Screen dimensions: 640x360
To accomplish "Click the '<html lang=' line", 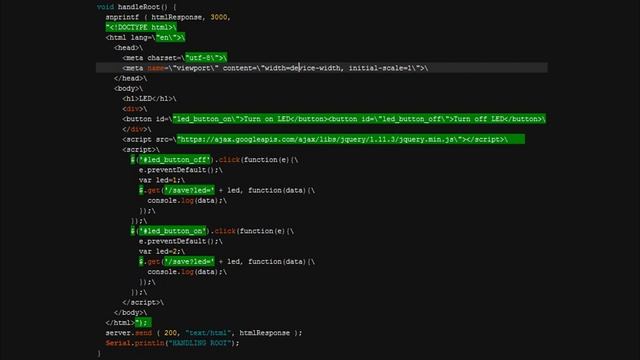I will coord(145,38).
